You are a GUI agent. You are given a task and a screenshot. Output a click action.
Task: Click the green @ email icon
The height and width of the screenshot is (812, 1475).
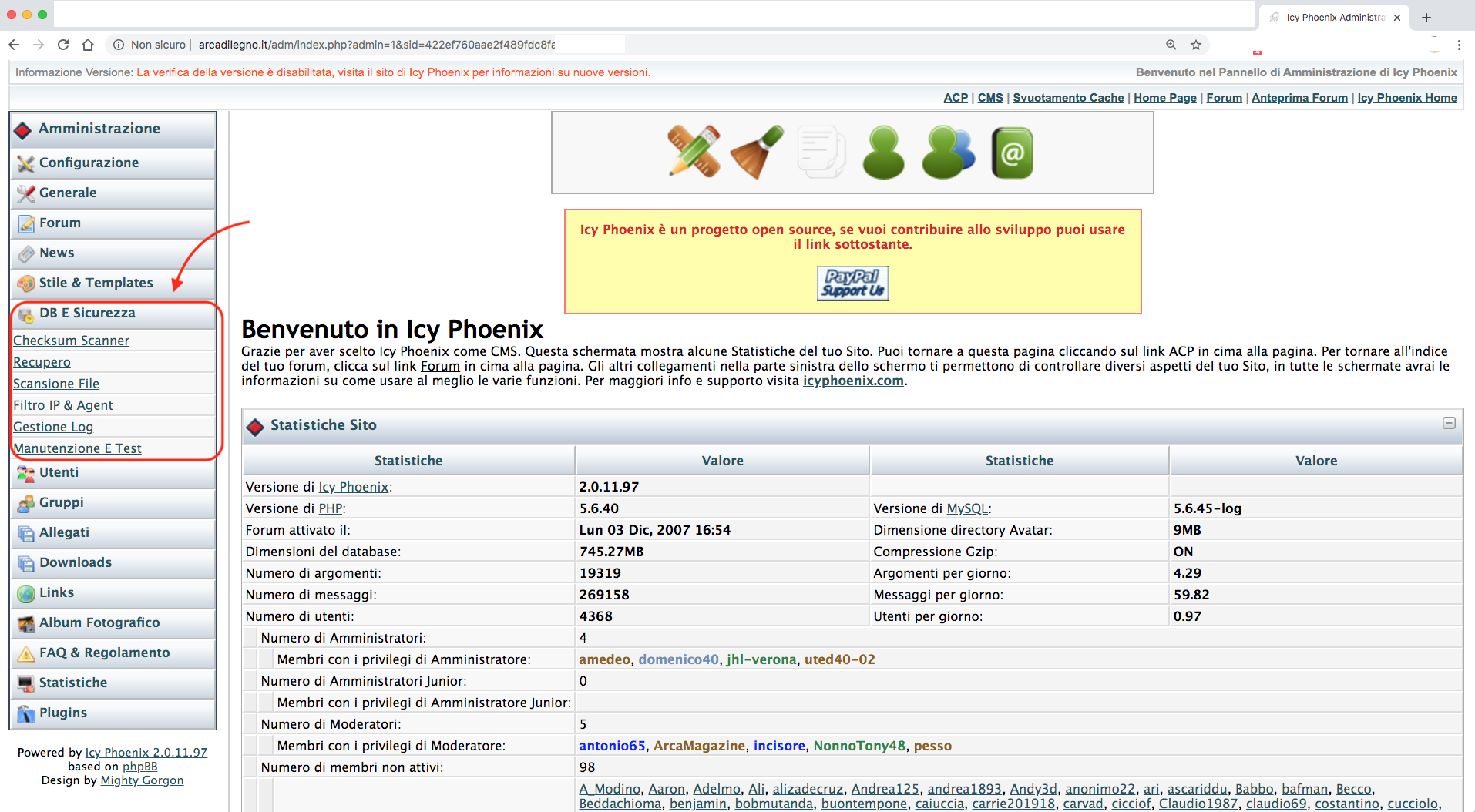pyautogui.click(x=1011, y=153)
